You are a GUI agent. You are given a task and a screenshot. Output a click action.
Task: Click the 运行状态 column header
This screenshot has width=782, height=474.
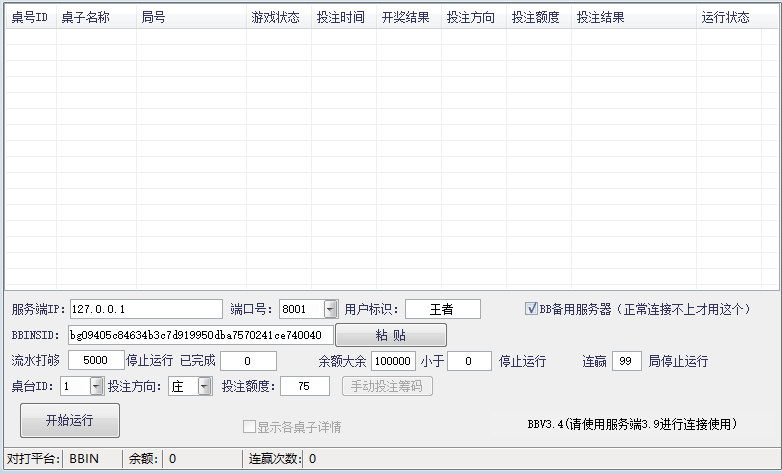click(x=725, y=18)
